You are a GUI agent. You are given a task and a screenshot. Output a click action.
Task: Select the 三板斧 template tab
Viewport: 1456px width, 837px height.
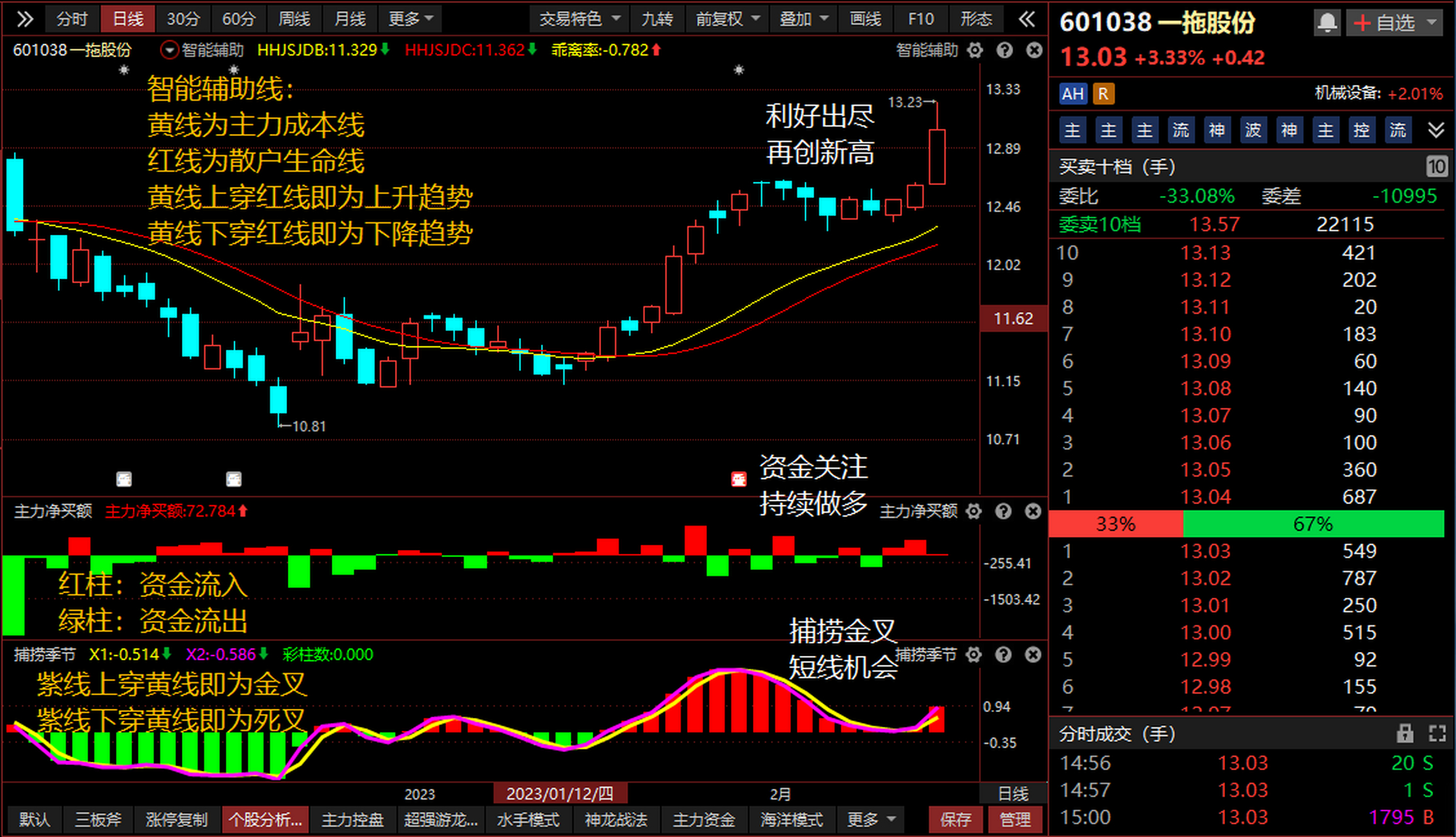[98, 819]
